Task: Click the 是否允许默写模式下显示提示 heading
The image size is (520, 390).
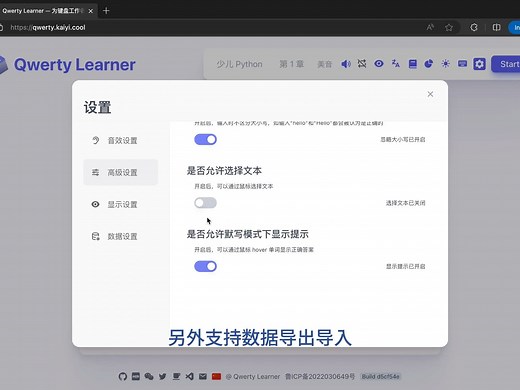Action: click(x=247, y=234)
